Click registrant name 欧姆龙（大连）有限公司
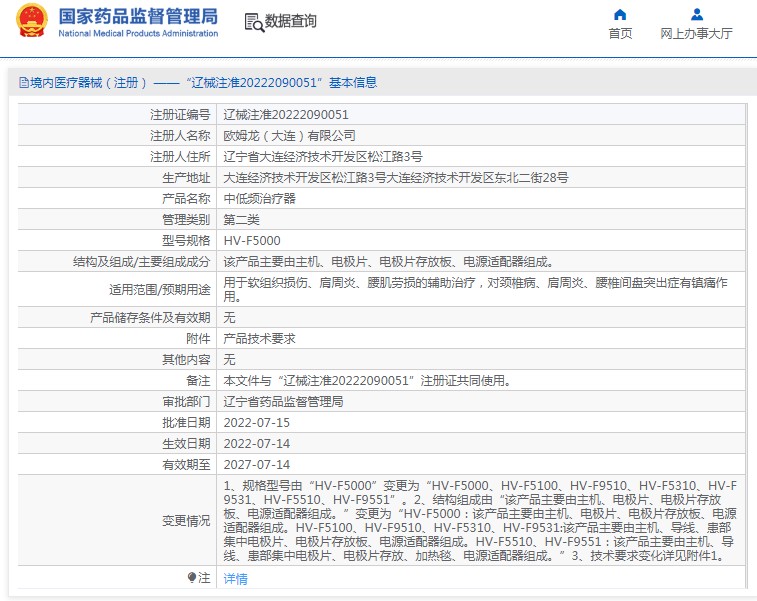 [290, 136]
